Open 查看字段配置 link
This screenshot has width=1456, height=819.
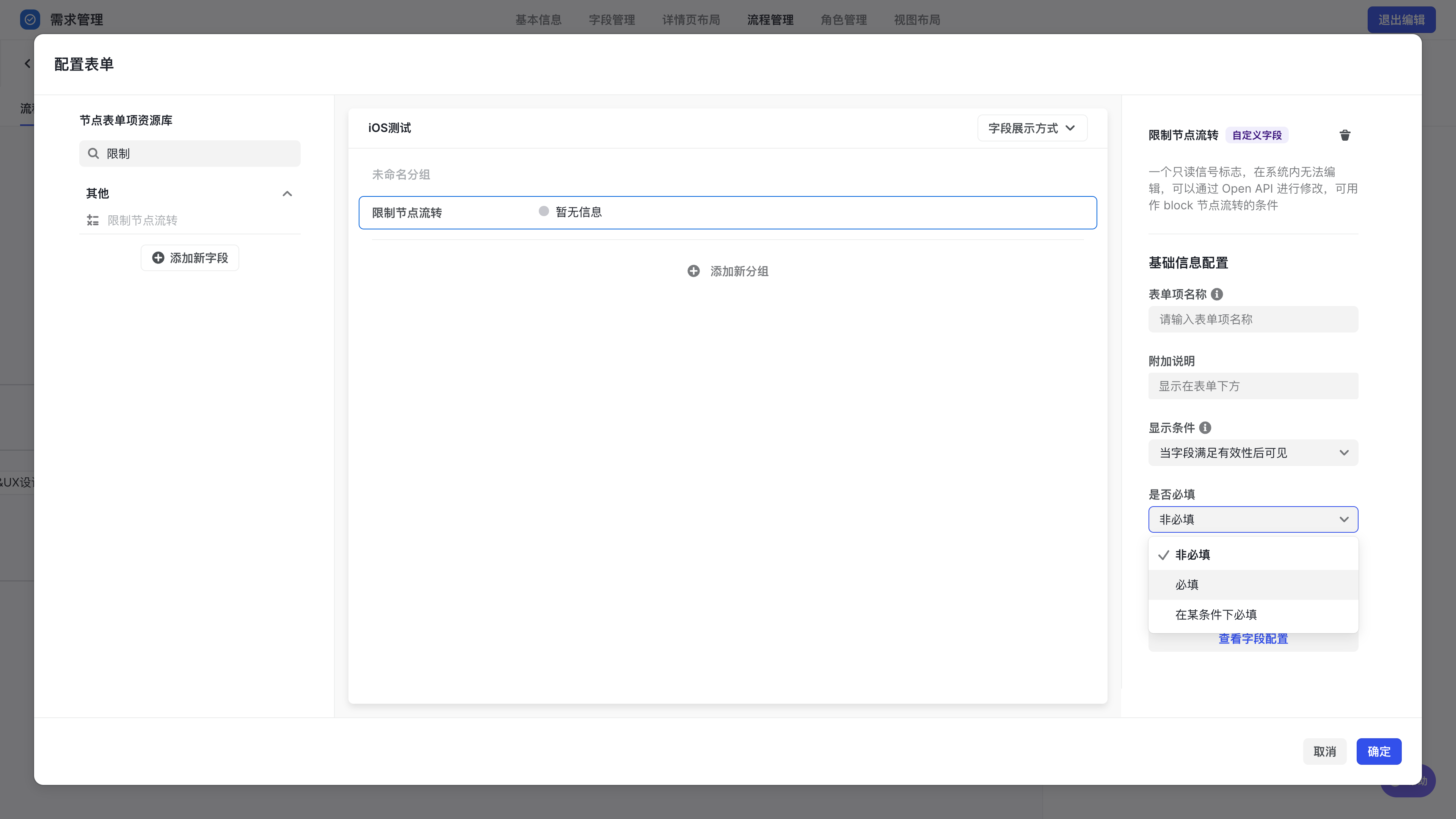1253,639
